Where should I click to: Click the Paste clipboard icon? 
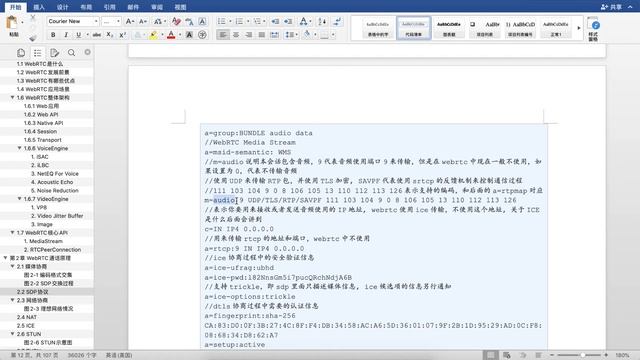click(12, 22)
